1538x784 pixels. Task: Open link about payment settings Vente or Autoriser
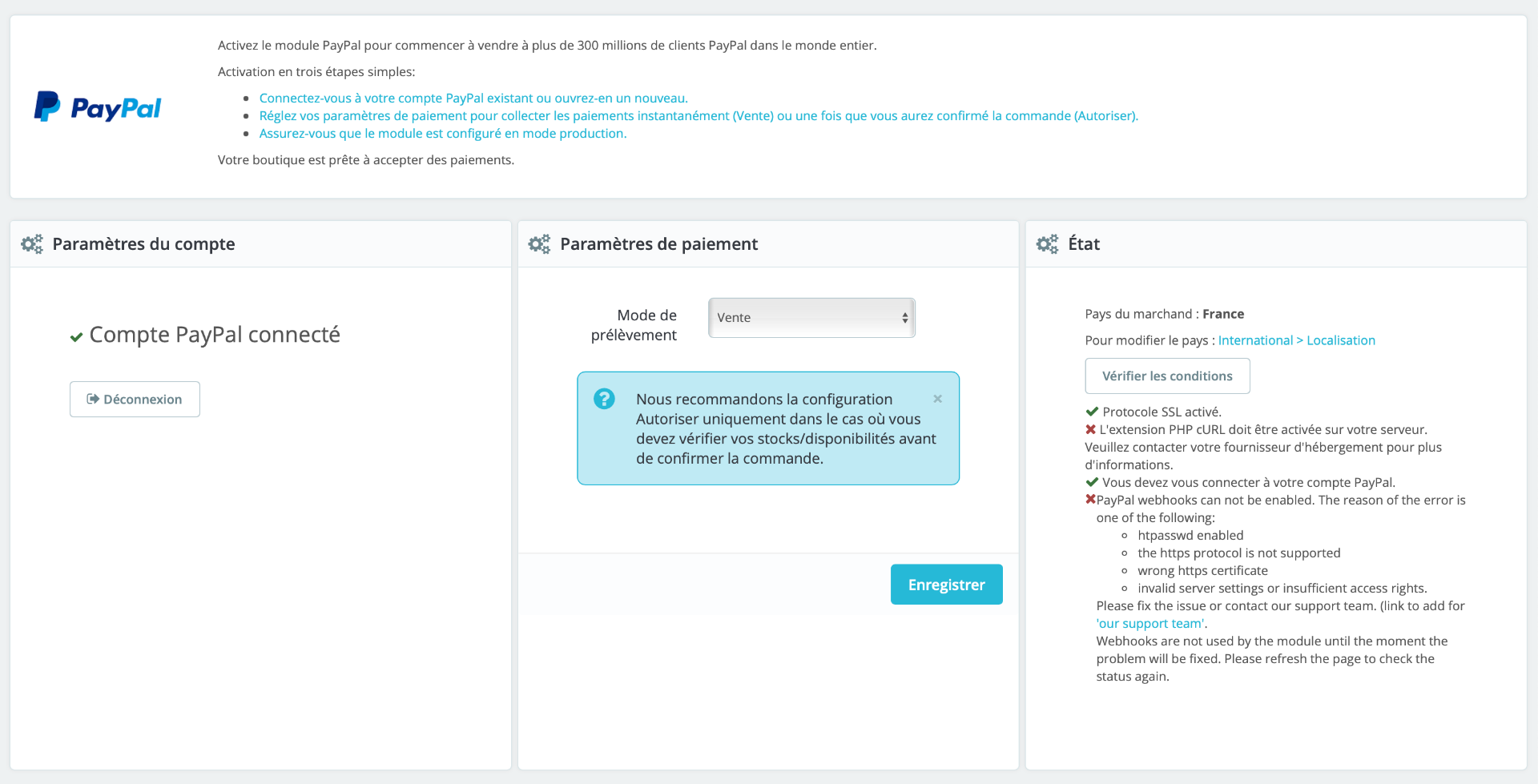[x=699, y=115]
